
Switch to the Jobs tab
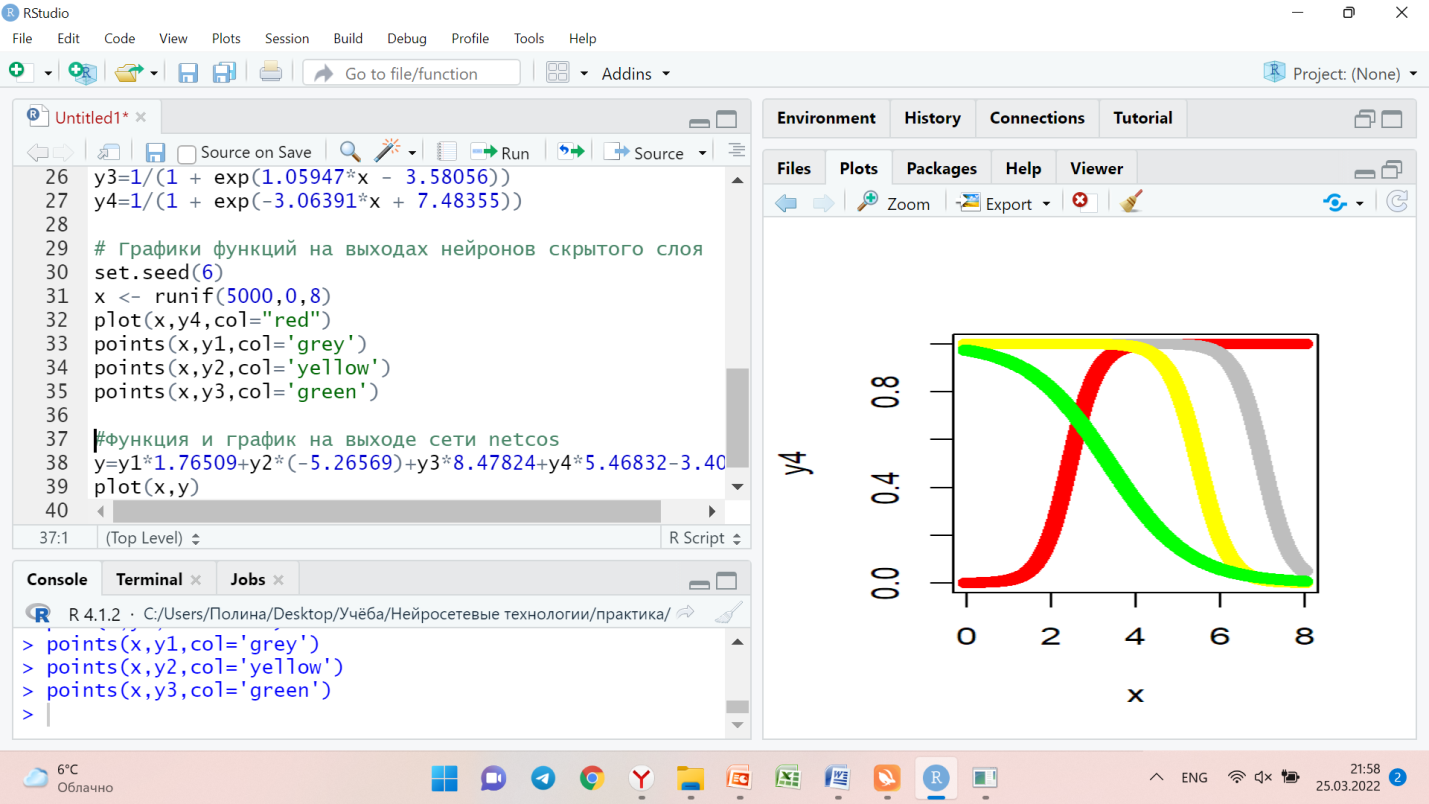click(x=248, y=579)
